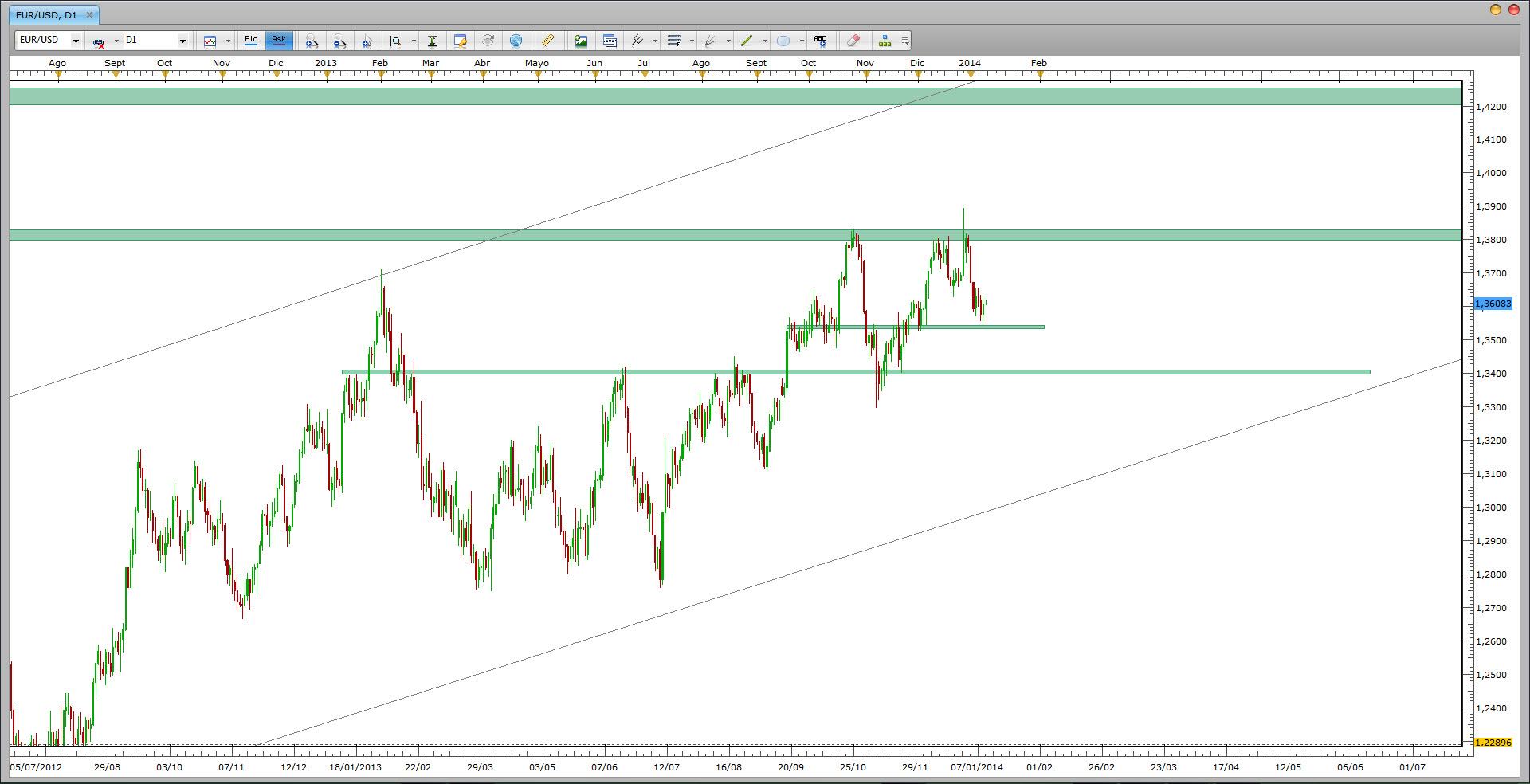Select the fan lines drawing tool

(710, 41)
